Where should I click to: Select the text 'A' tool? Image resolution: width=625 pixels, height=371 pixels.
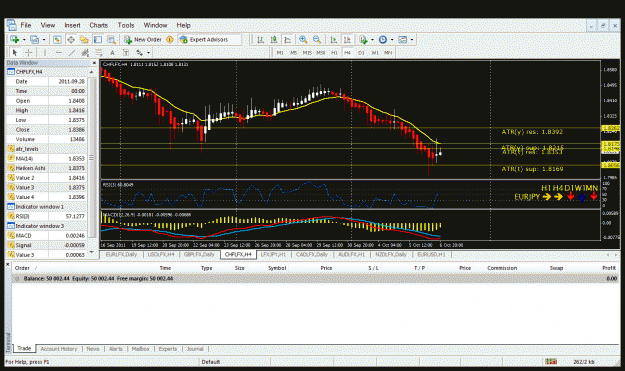(x=112, y=52)
